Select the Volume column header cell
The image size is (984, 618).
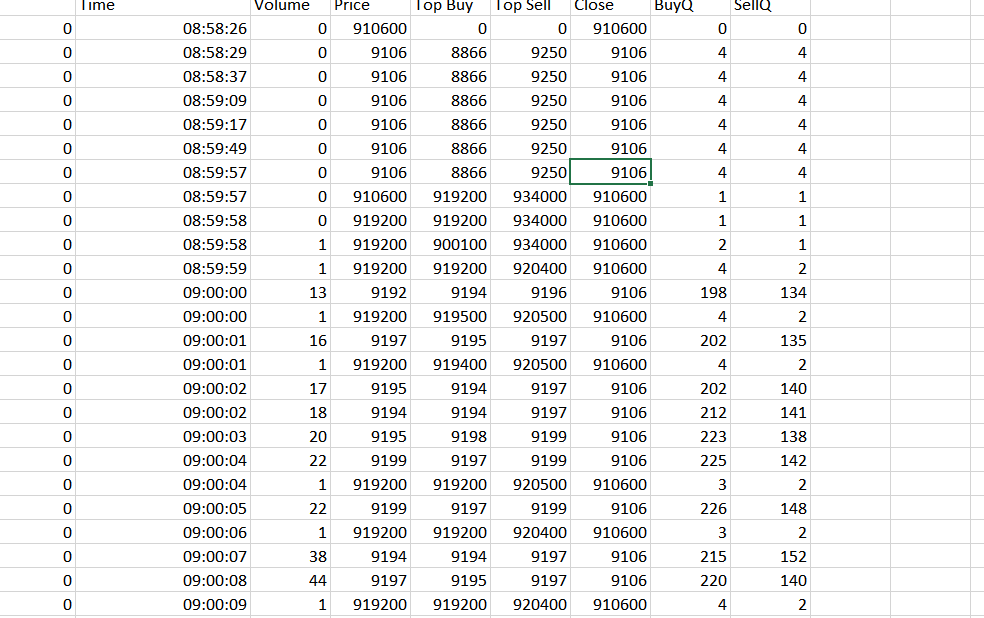point(290,6)
